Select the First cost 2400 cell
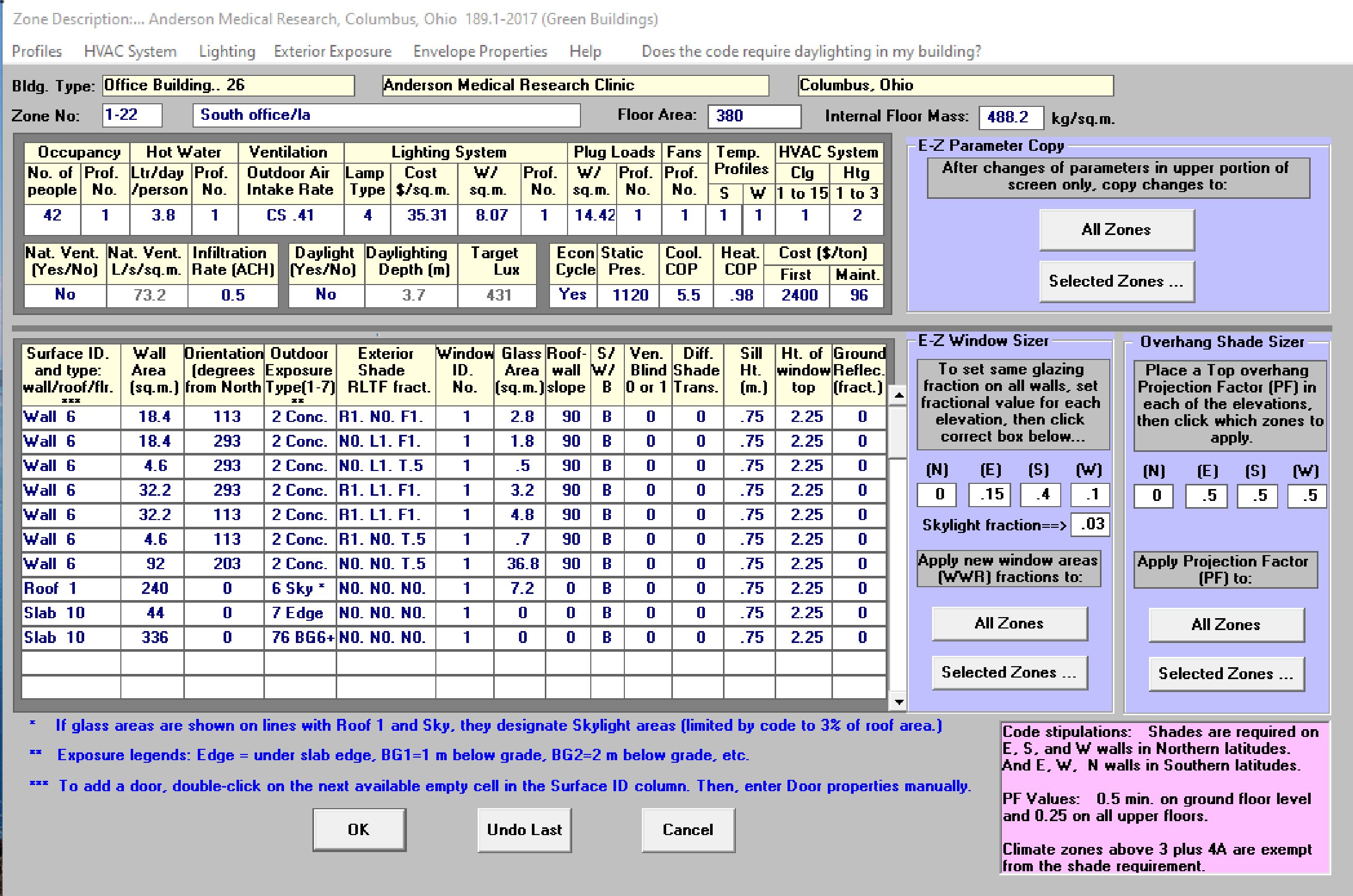Image resolution: width=1353 pixels, height=896 pixels. click(x=797, y=295)
